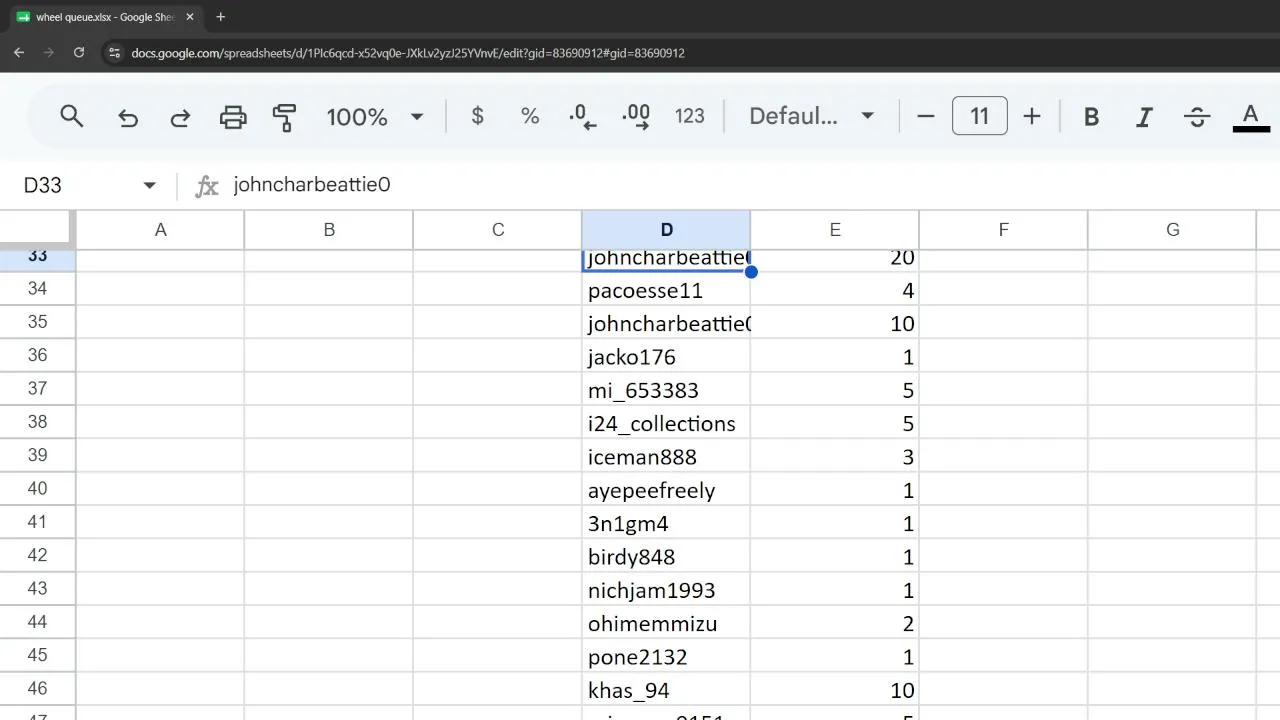Image resolution: width=1280 pixels, height=720 pixels.
Task: Click value 4 next to pacoesse11
Action: point(835,290)
